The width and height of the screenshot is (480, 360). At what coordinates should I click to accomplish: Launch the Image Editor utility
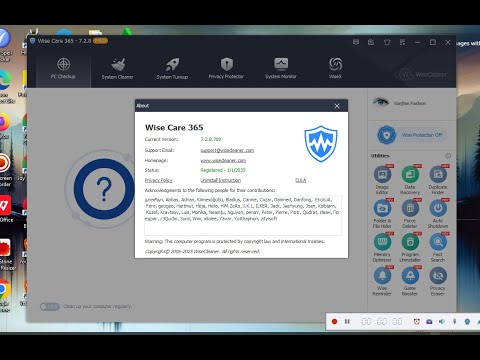pos(382,179)
